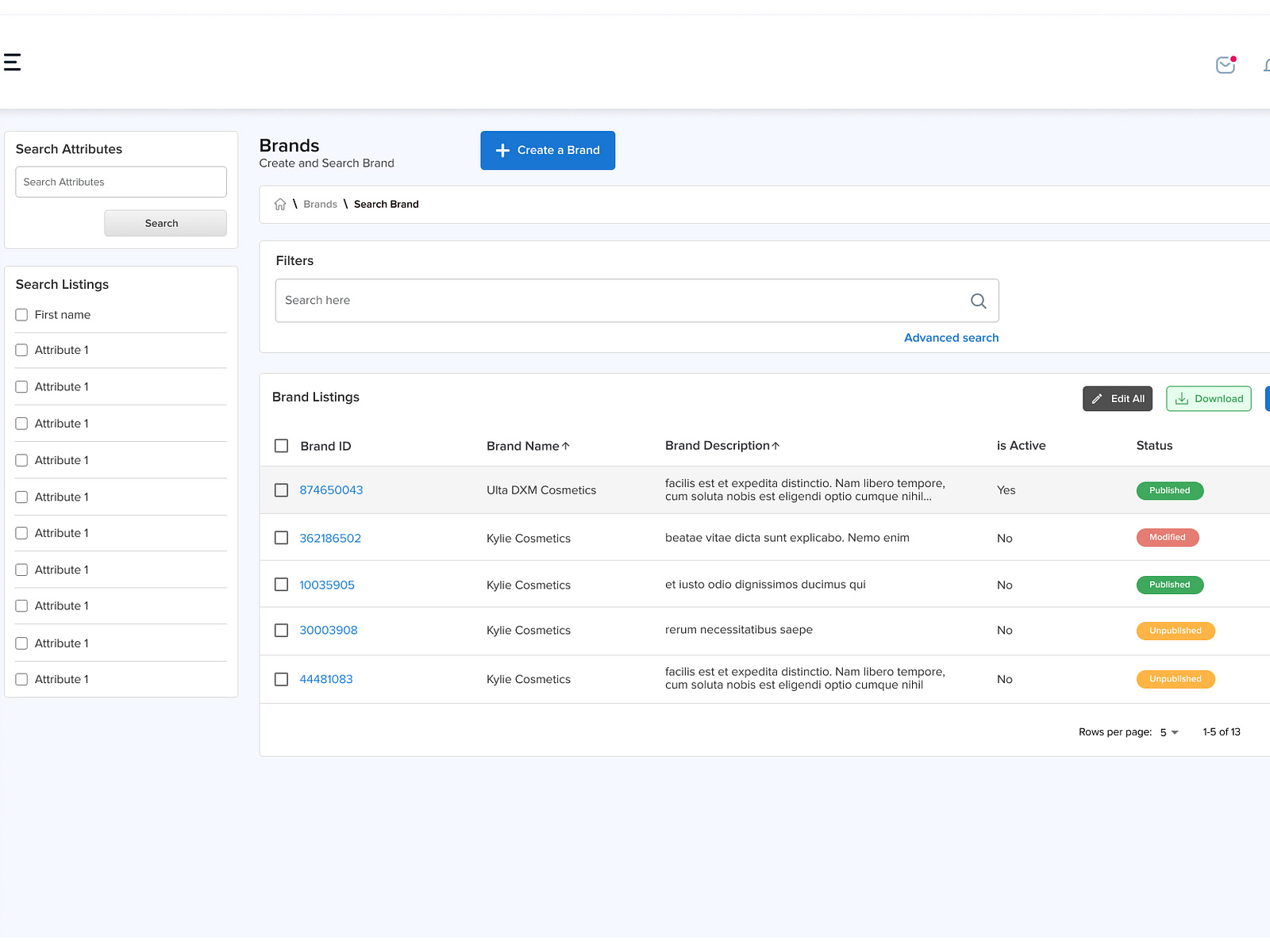Open the Rows per page dropdown
Image resolution: width=1270 pixels, height=952 pixels.
pos(1169,733)
